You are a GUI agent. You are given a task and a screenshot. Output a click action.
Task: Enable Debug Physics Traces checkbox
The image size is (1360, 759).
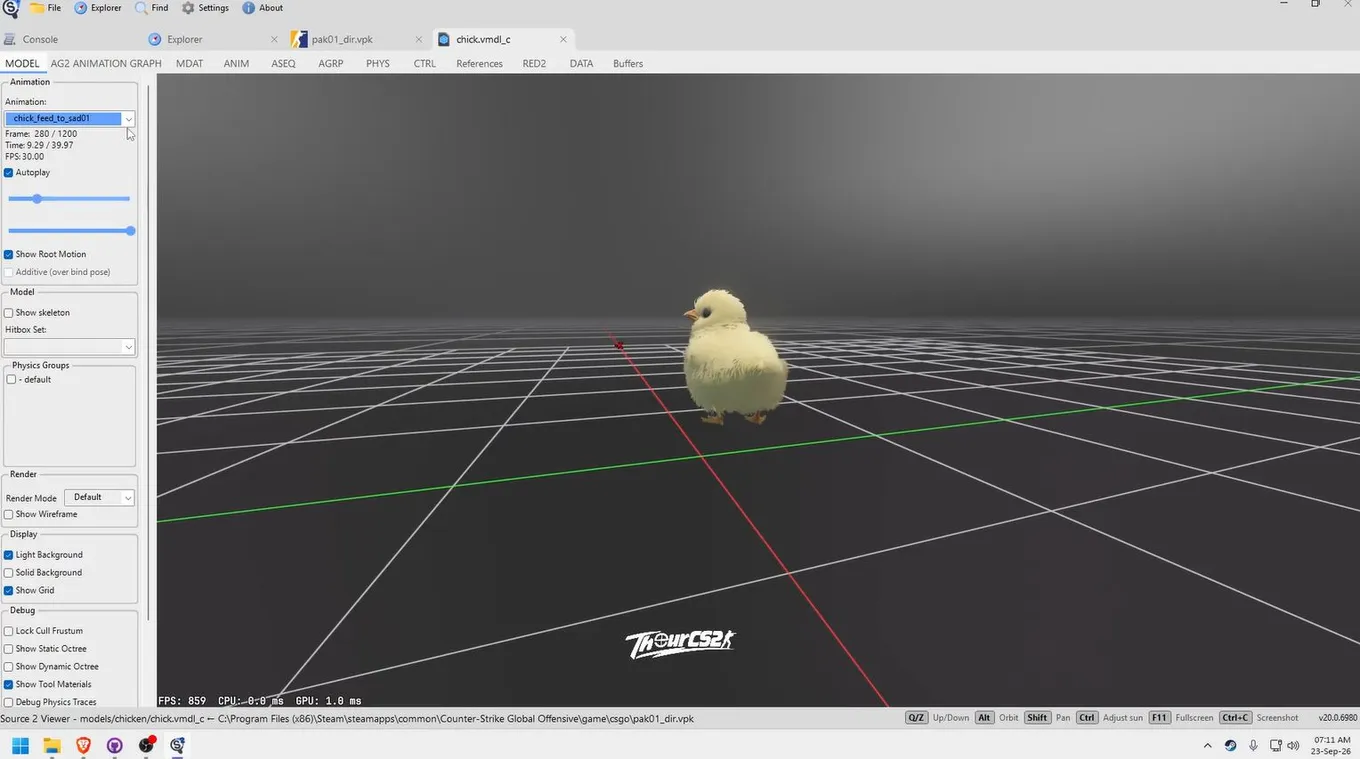coord(9,702)
